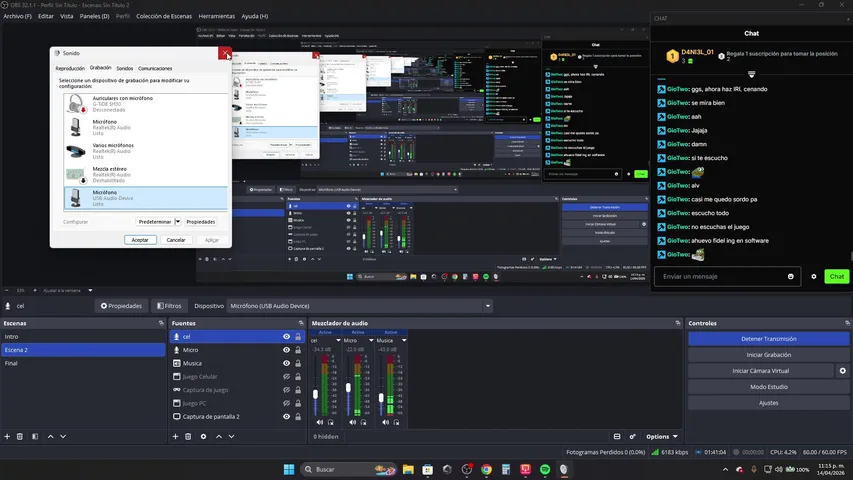This screenshot has height=480, width=853.
Task: Hide the cel source with its eye icon
Action: tap(286, 337)
